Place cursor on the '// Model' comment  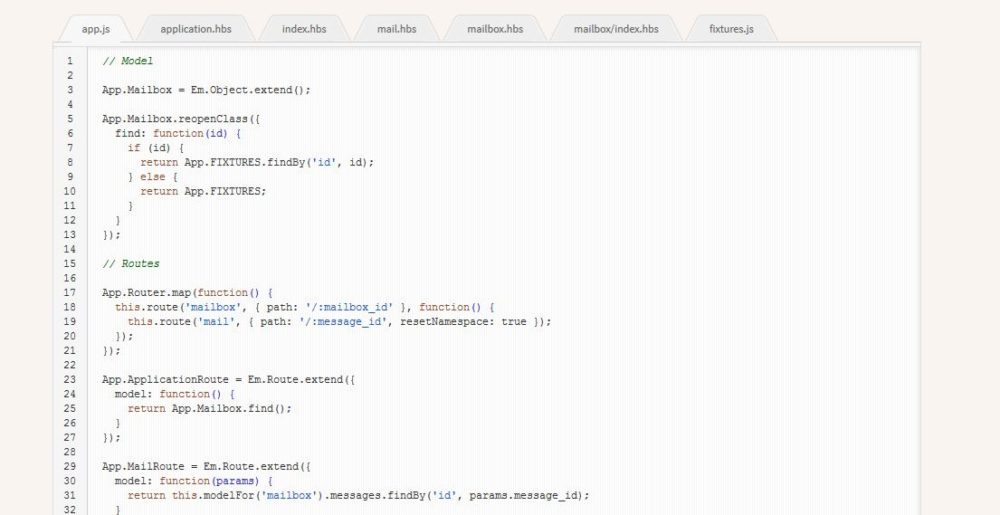127,62
